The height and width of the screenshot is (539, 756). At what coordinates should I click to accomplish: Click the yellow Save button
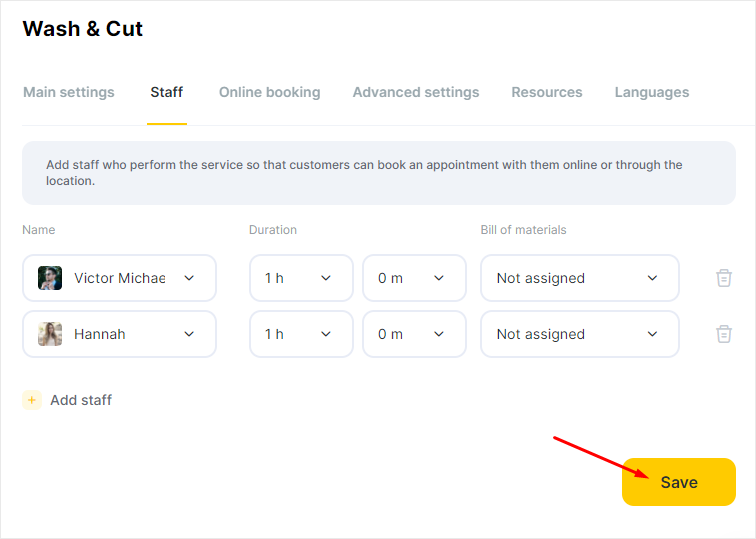679,482
